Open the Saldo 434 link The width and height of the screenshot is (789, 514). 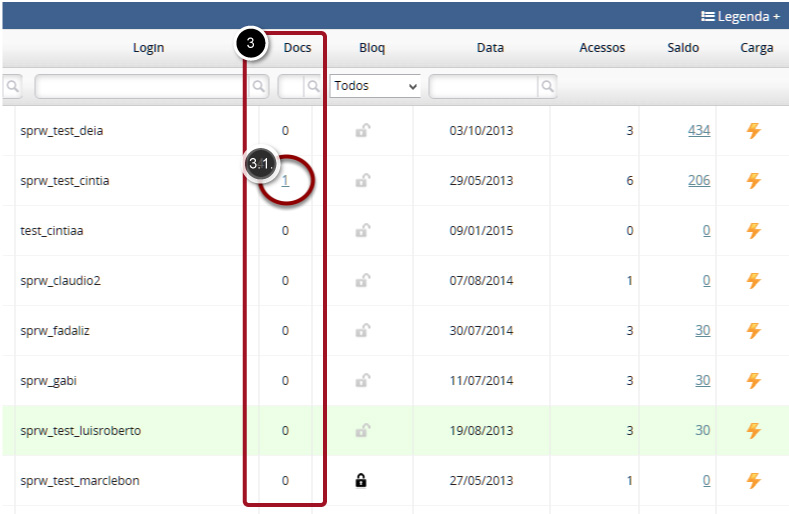[x=698, y=131]
